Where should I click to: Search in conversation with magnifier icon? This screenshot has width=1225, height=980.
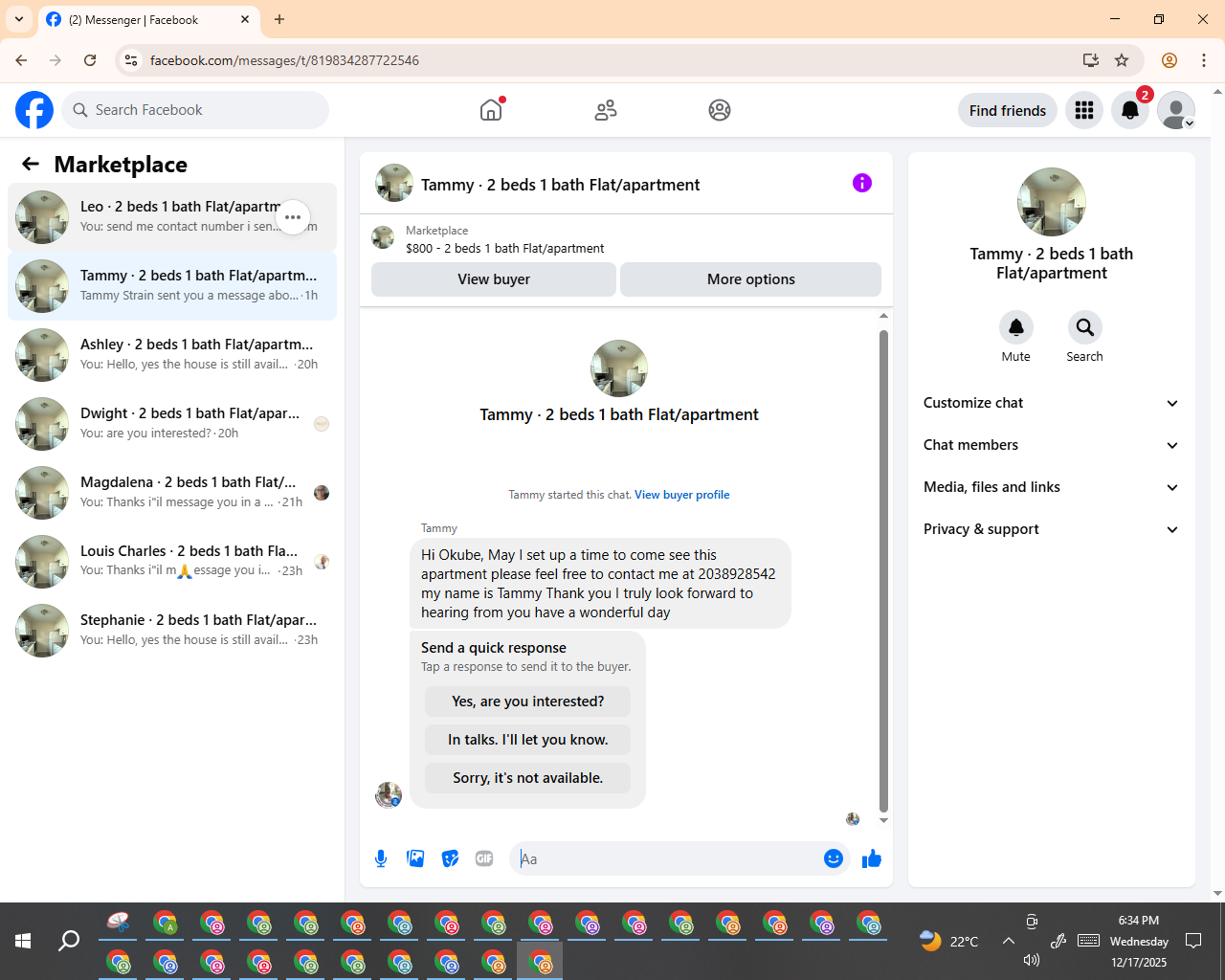[1085, 327]
